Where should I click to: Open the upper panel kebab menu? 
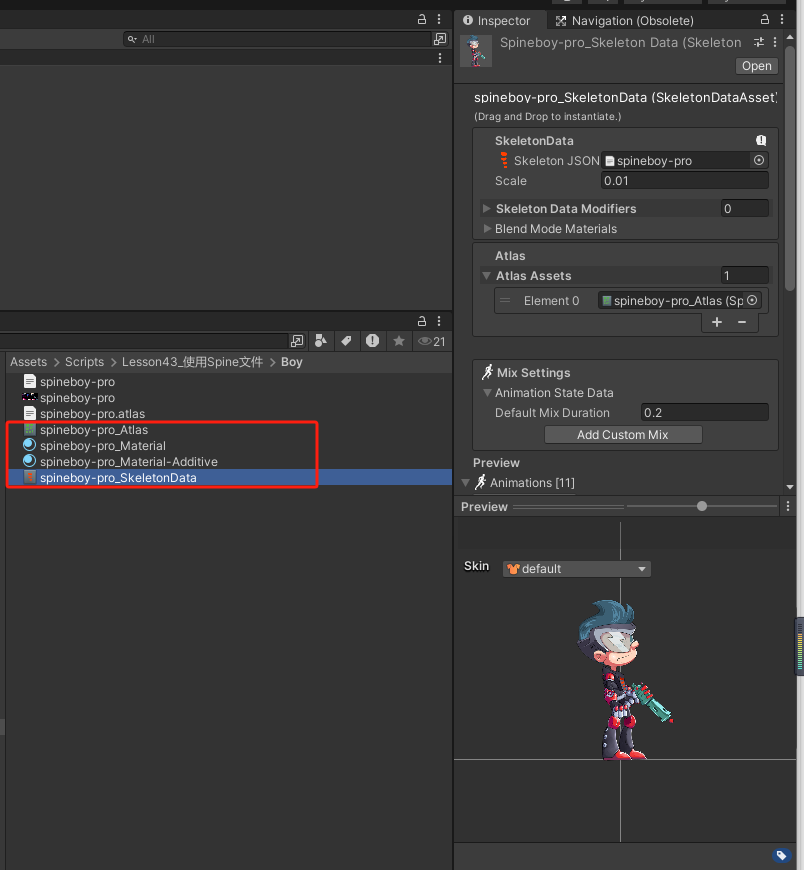(x=439, y=19)
